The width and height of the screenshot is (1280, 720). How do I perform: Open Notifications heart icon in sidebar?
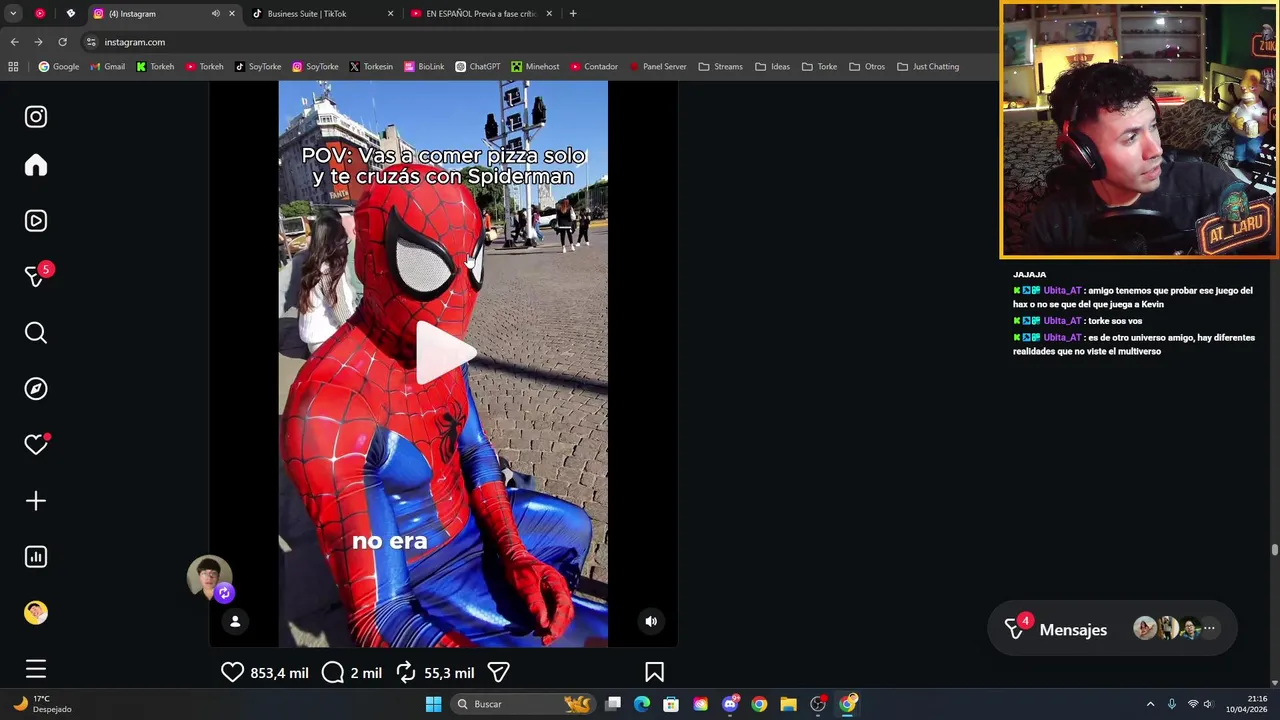tap(36, 445)
